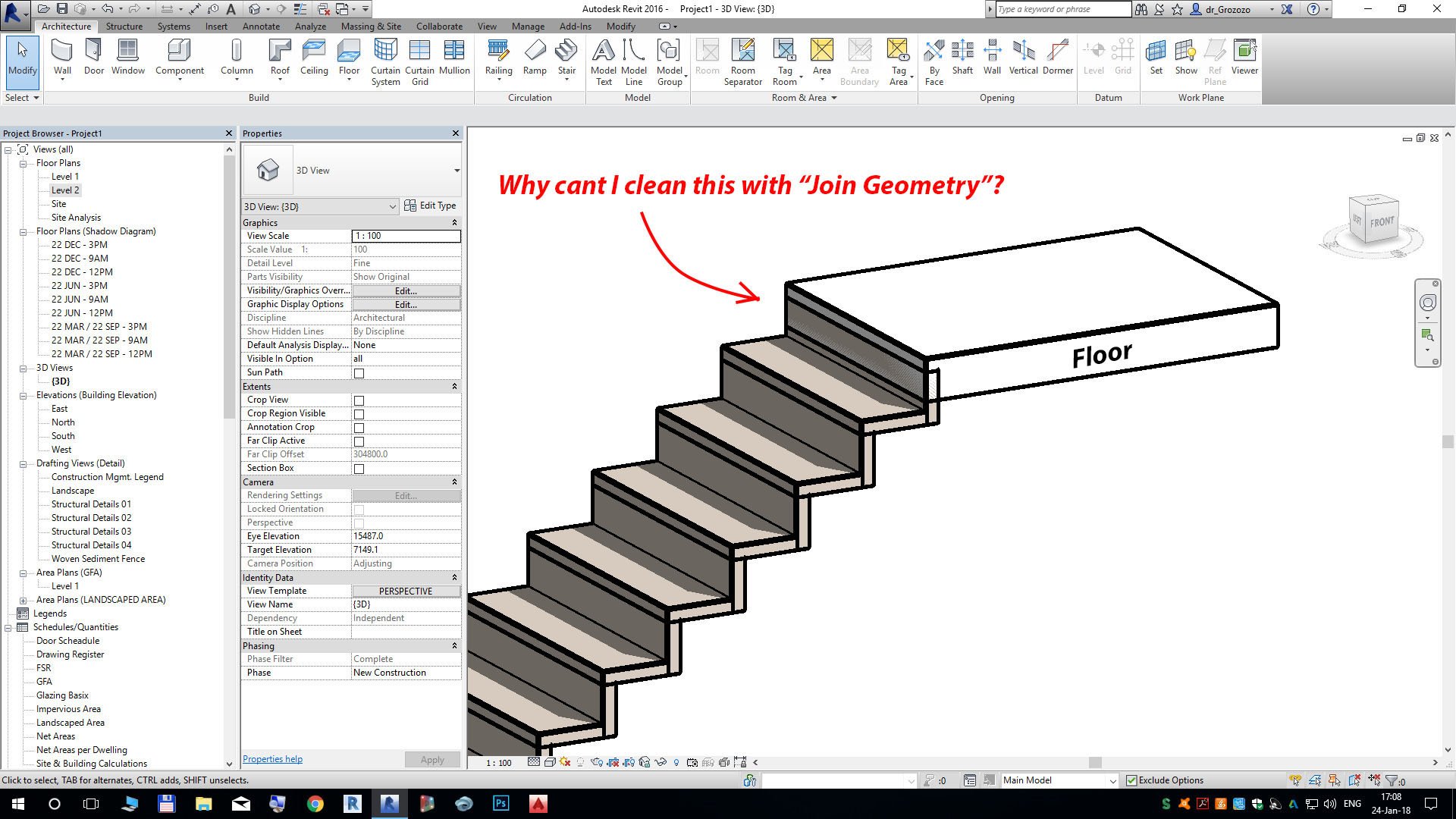Open the Manage ribbon tab
This screenshot has height=819, width=1456.
pos(528,27)
